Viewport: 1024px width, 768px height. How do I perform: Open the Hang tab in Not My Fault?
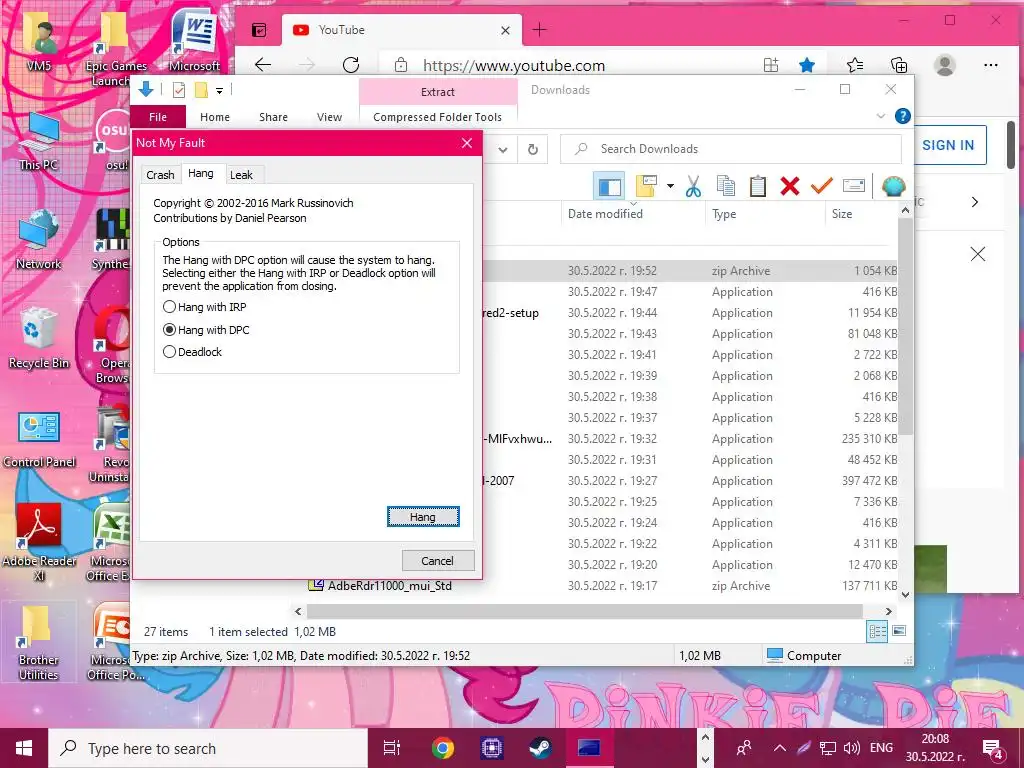pyautogui.click(x=200, y=173)
